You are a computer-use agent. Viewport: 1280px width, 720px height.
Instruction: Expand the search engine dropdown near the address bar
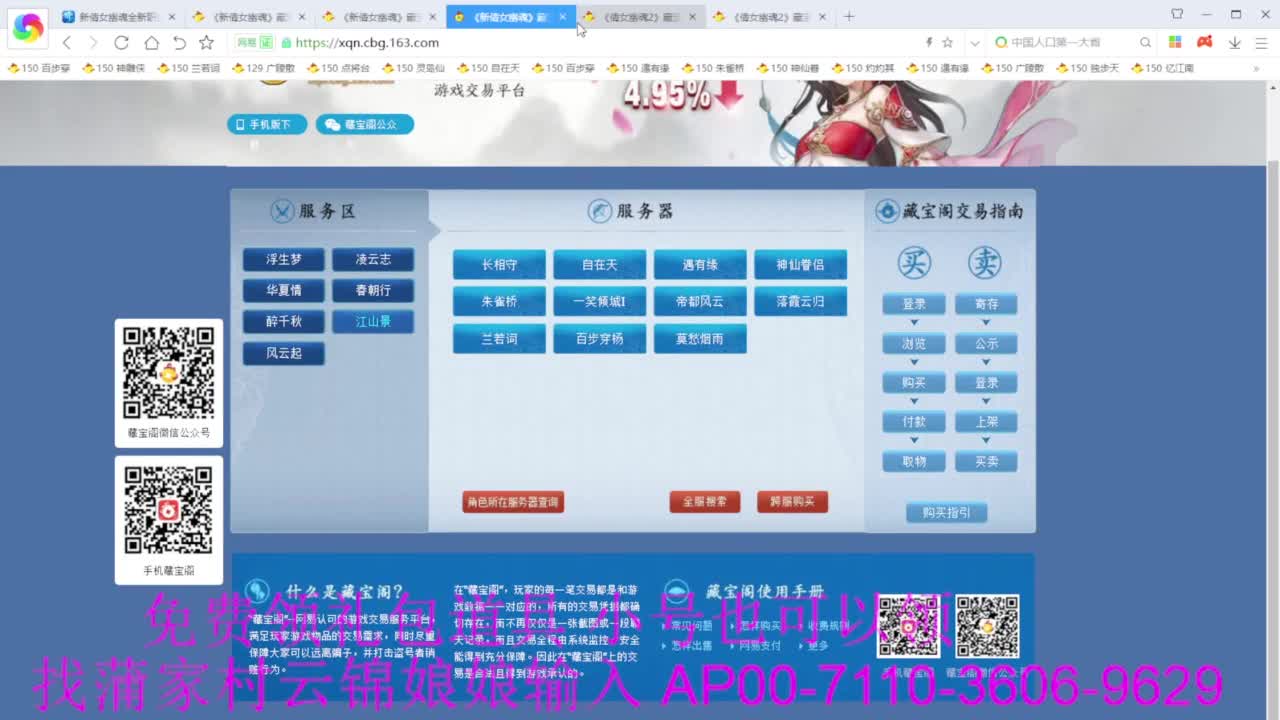pos(975,43)
